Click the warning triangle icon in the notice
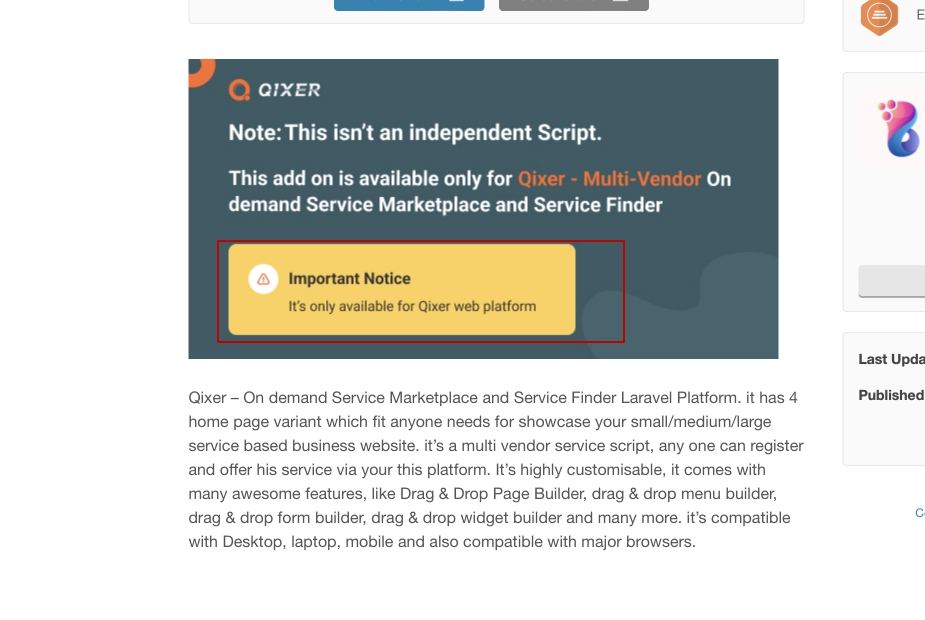 point(263,279)
